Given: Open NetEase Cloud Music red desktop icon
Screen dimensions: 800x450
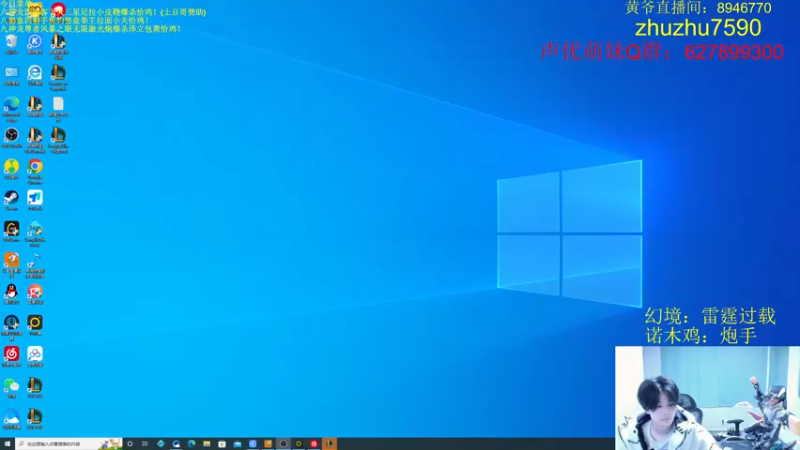Looking at the screenshot, I should pos(11,355).
